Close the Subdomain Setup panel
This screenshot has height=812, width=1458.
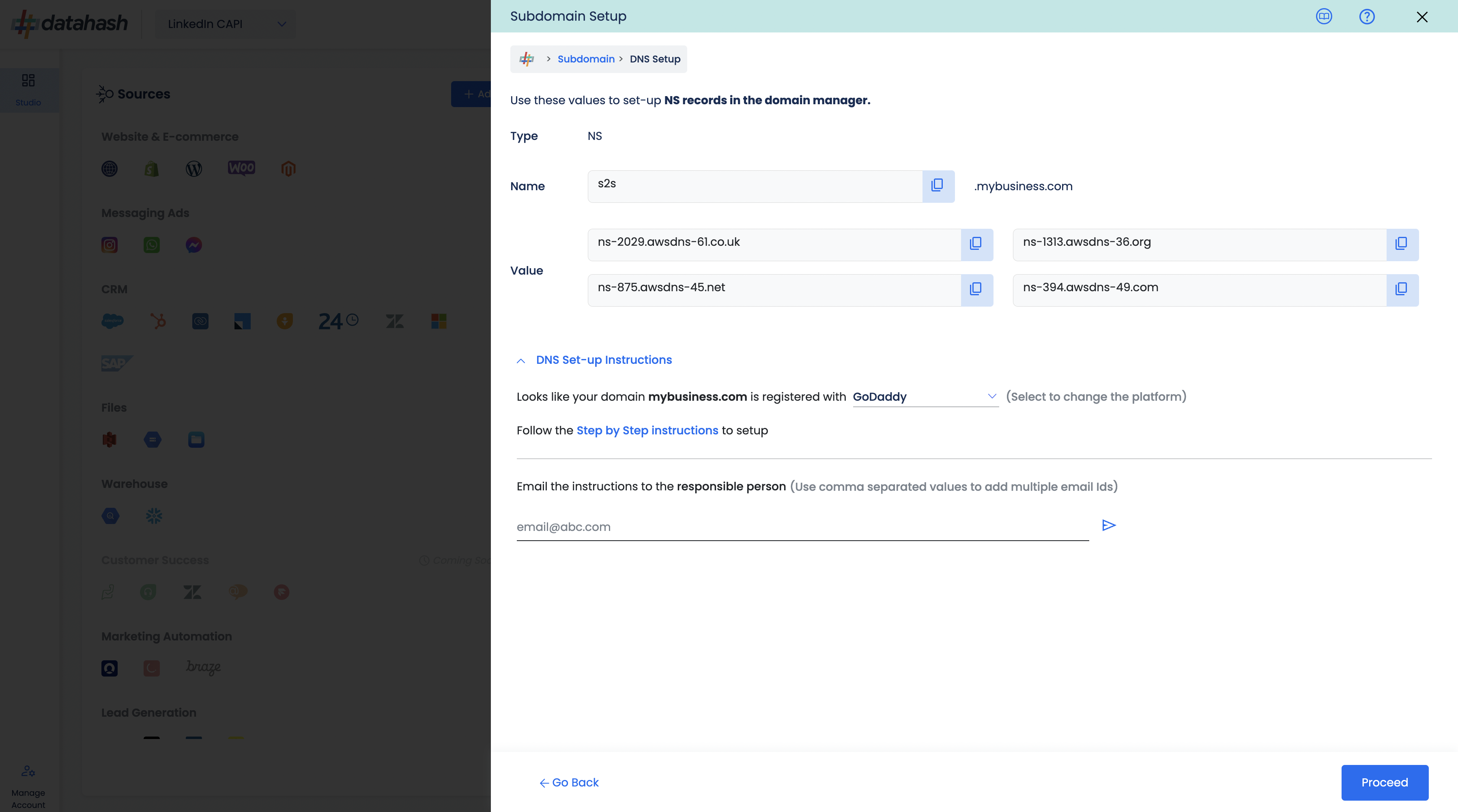[1422, 17]
